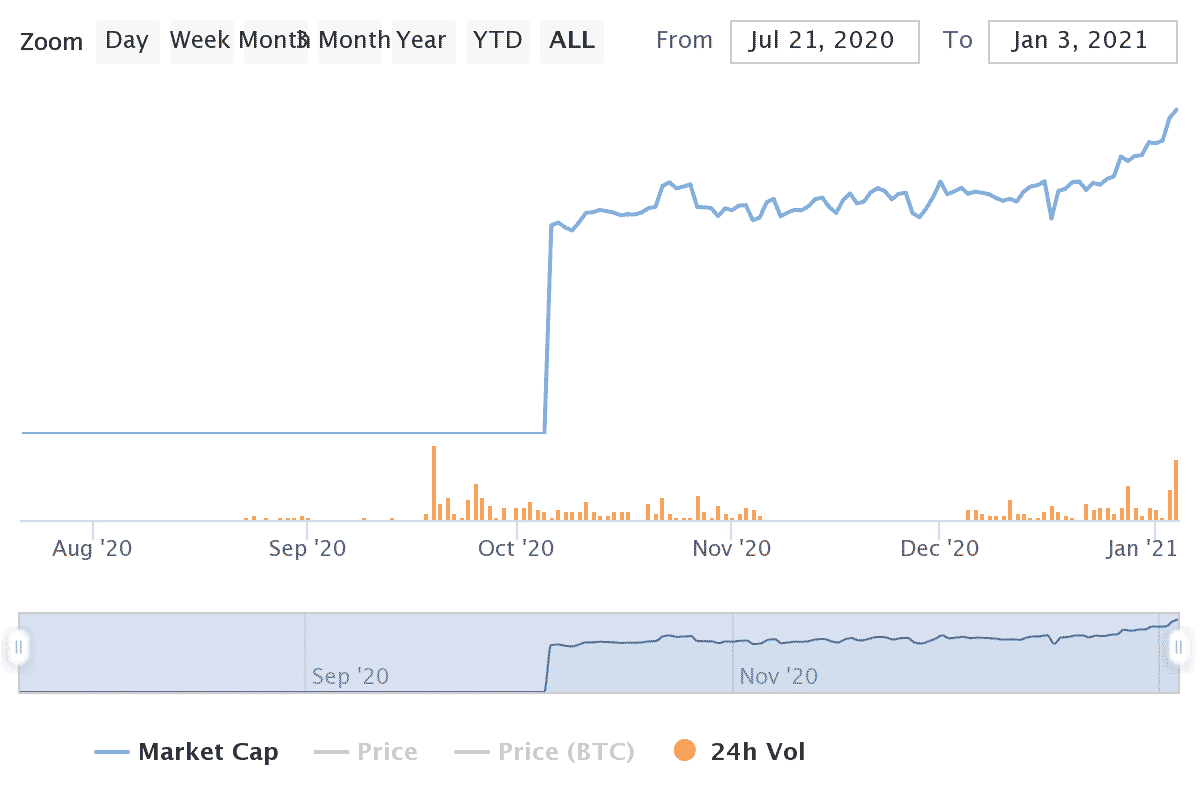1200x800 pixels.
Task: Toggle 24h Vol legend orange dot
Action: 685,751
